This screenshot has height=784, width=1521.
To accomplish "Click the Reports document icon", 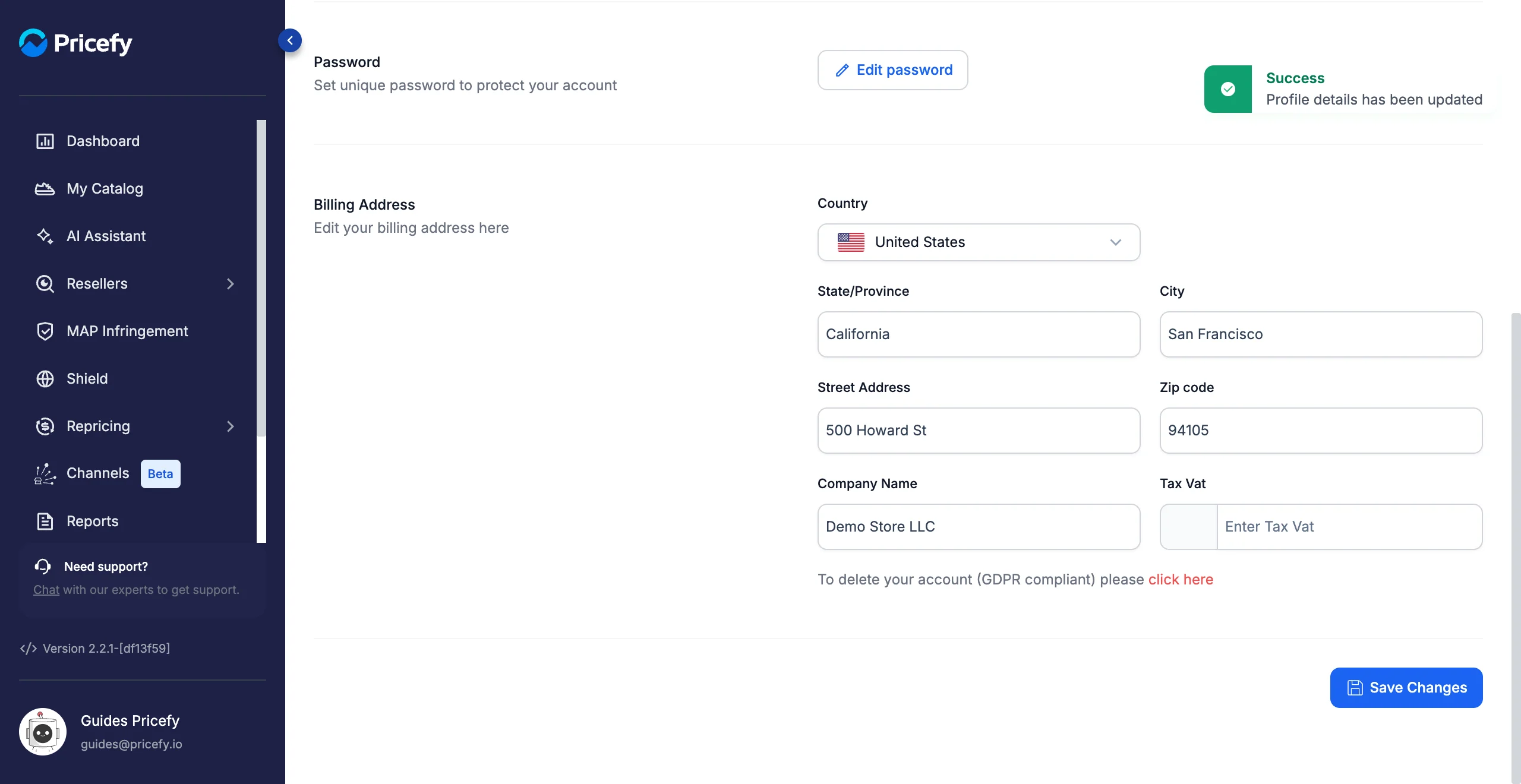I will point(45,521).
